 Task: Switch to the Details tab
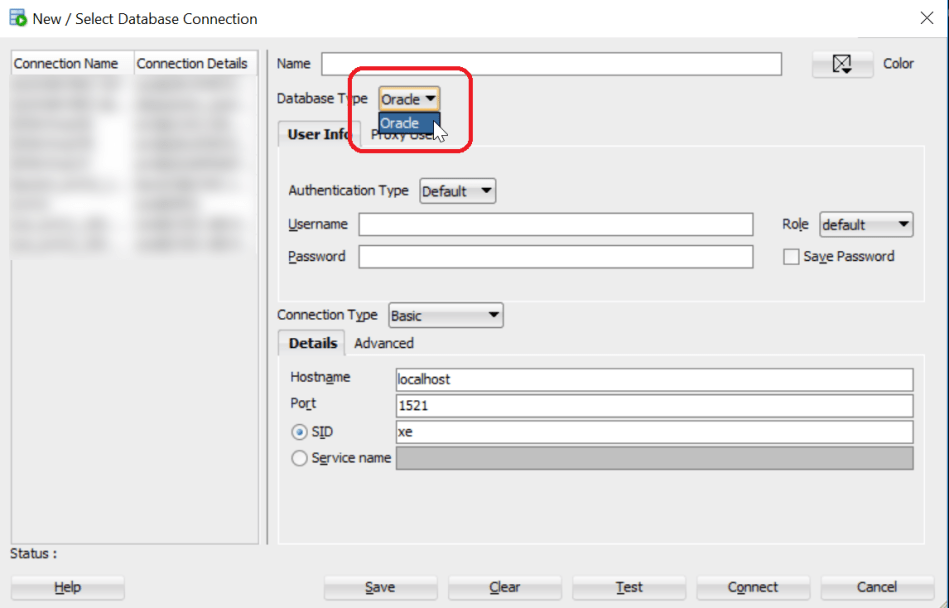point(312,343)
